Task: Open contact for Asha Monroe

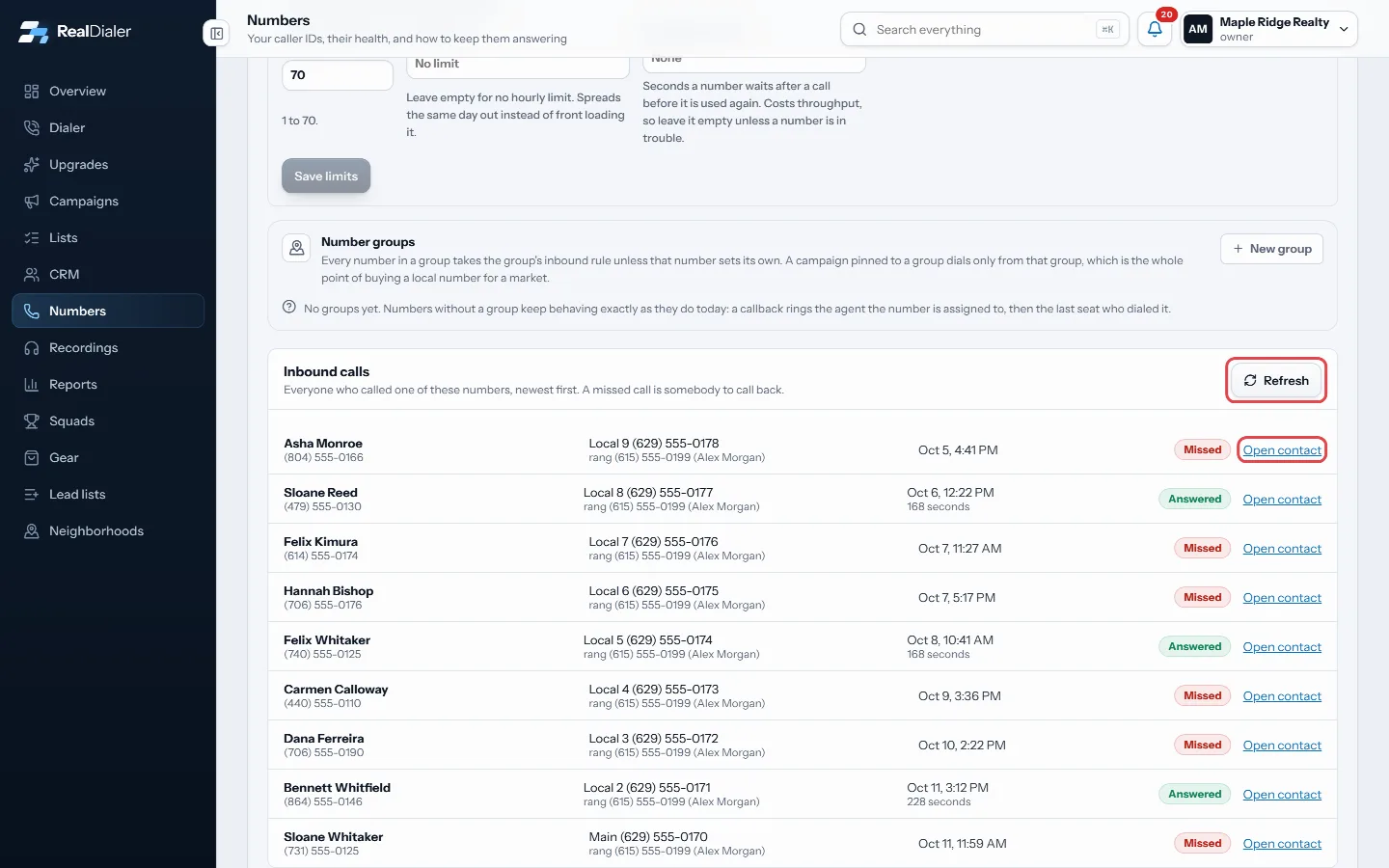Action: pos(1282,450)
